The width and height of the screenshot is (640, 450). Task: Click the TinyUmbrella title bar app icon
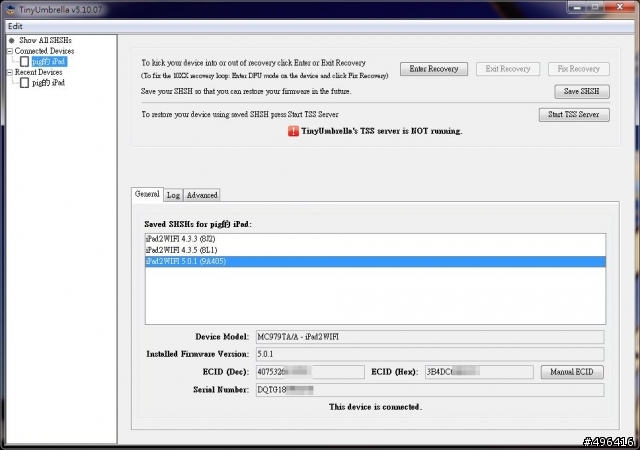coord(11,9)
